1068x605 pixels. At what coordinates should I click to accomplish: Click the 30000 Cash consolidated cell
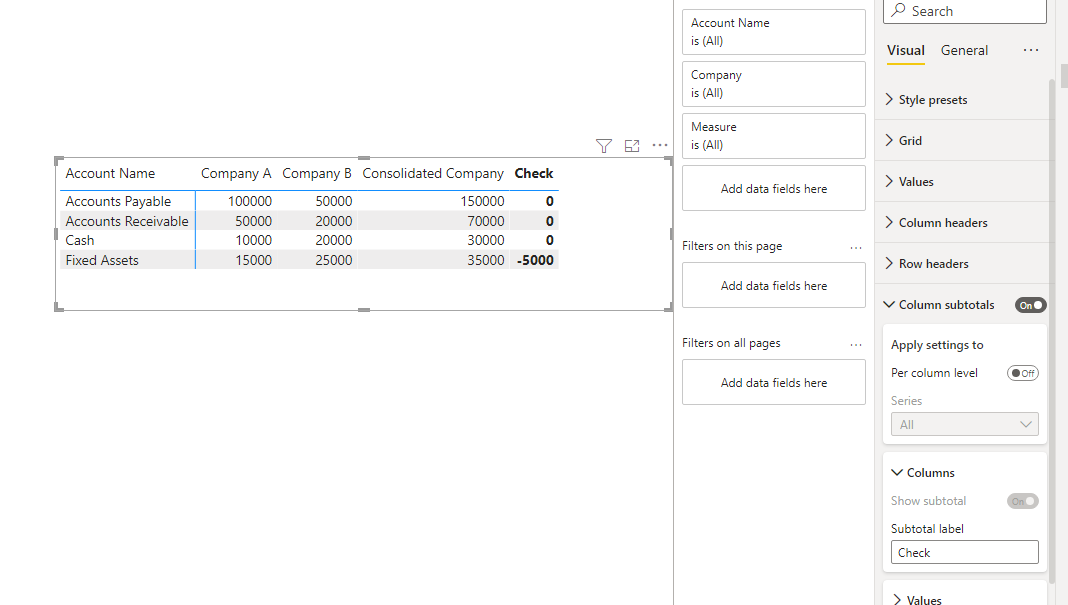[x=486, y=241]
